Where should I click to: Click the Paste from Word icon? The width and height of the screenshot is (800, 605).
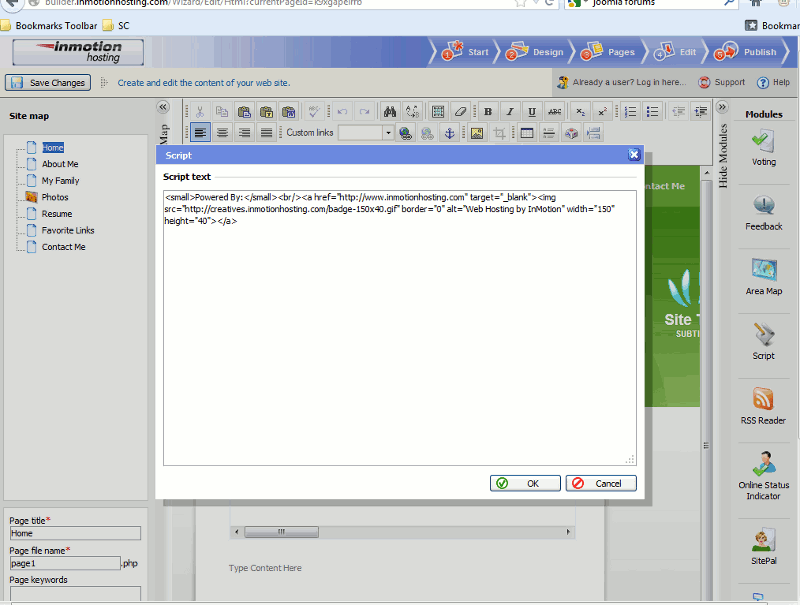pos(289,112)
